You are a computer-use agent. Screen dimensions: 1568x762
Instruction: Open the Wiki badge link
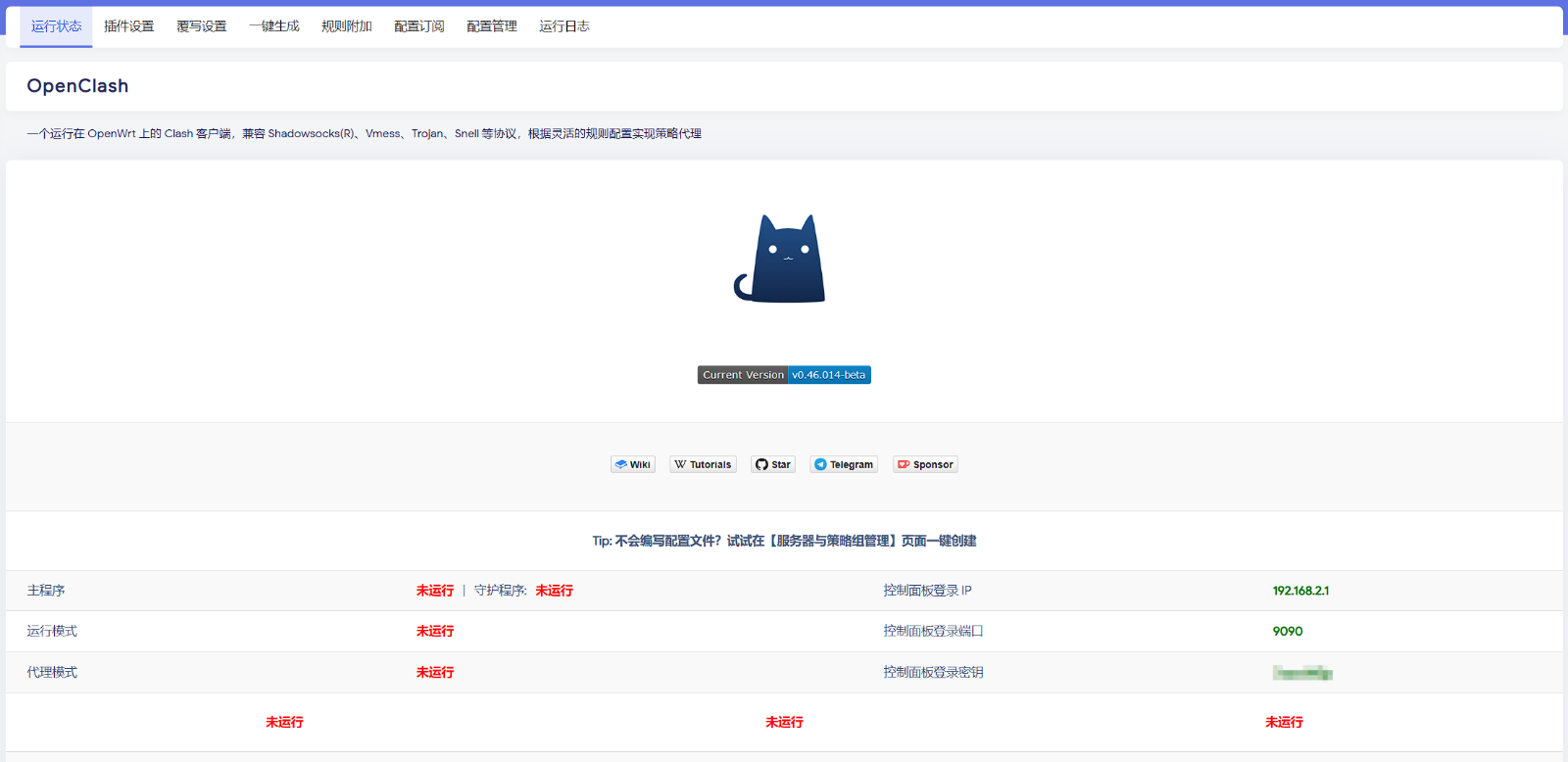[633, 464]
